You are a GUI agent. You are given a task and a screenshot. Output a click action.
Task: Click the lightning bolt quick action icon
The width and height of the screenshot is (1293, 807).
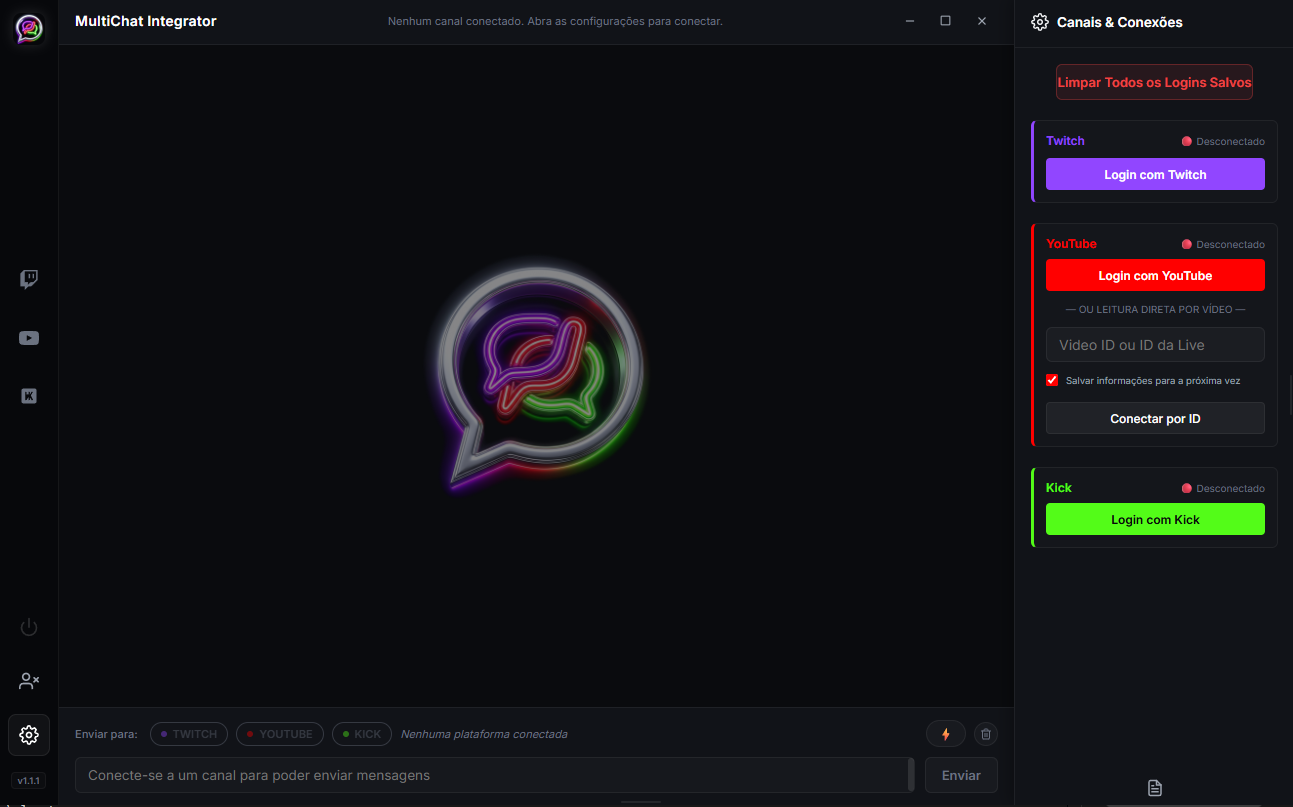[x=946, y=734]
